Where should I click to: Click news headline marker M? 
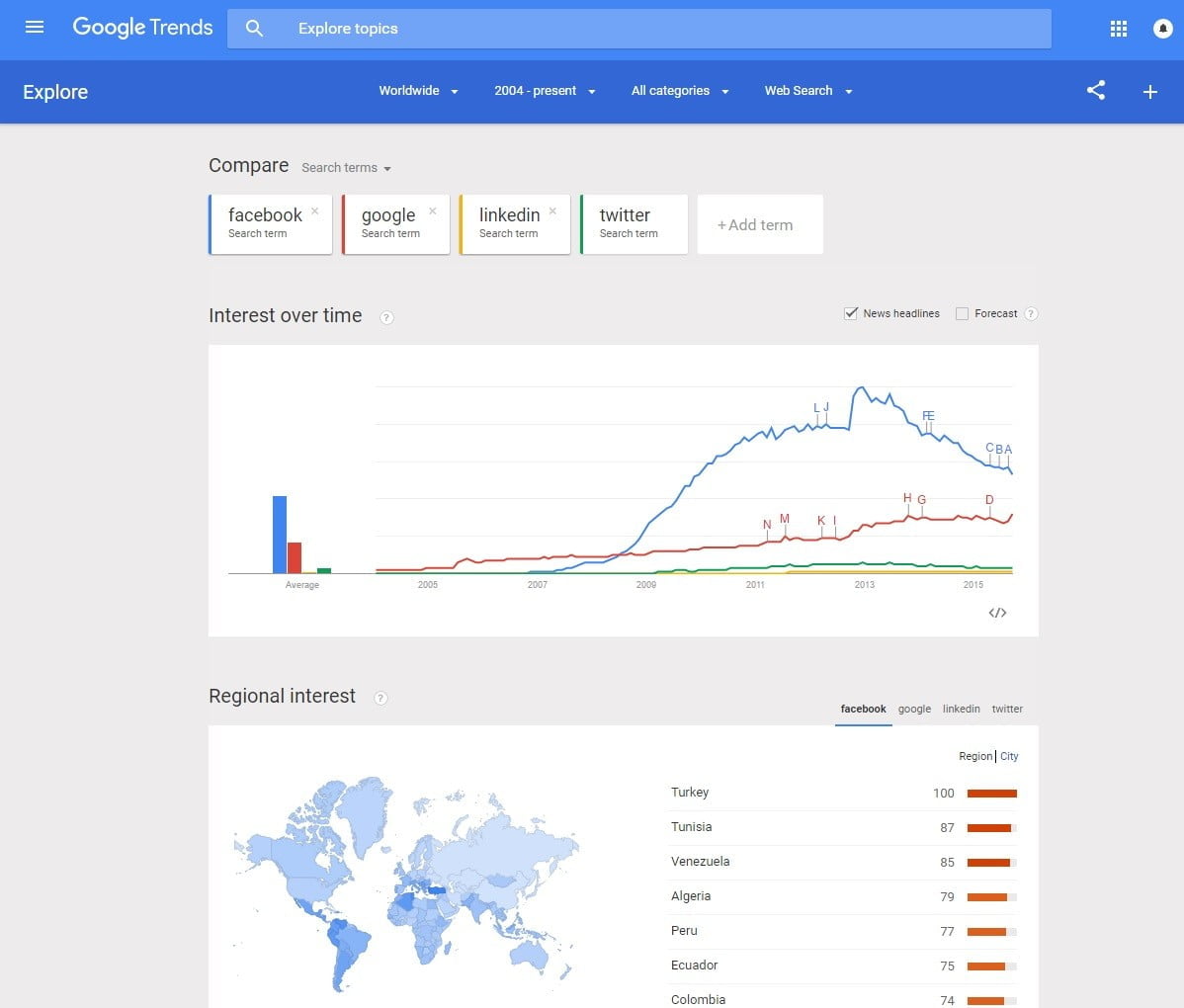[785, 519]
